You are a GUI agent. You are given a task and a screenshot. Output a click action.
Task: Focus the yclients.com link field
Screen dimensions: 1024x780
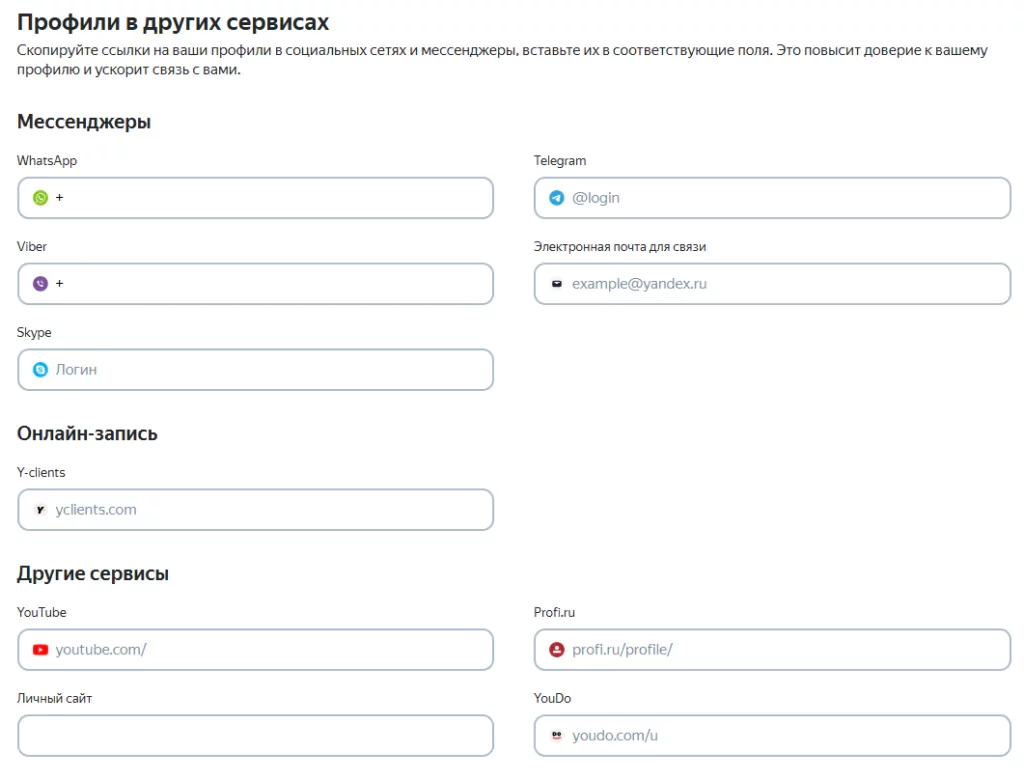coord(270,510)
